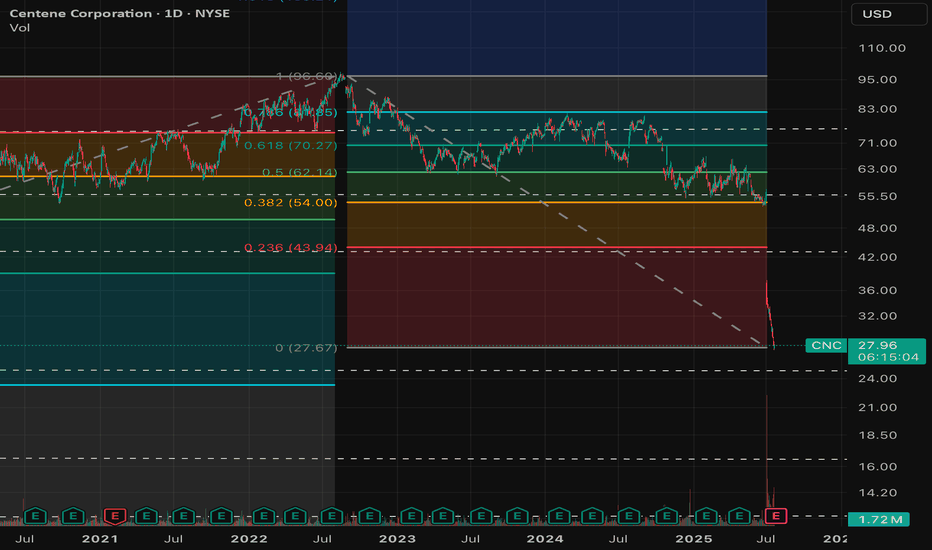Select the Fibonacci label 1 (96.60)
Screen dimensions: 932x550
point(307,76)
